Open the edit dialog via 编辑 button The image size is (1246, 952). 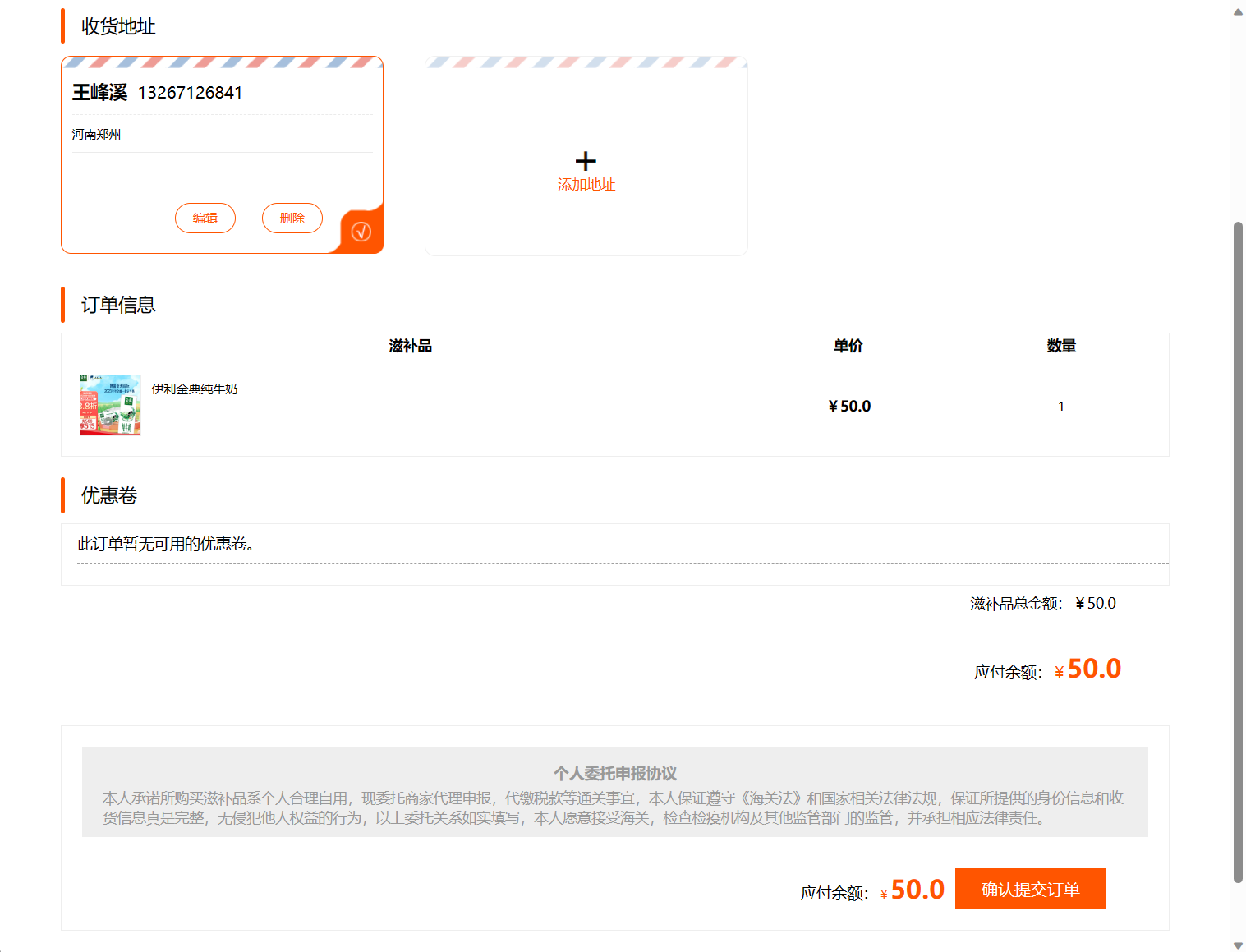tap(205, 218)
